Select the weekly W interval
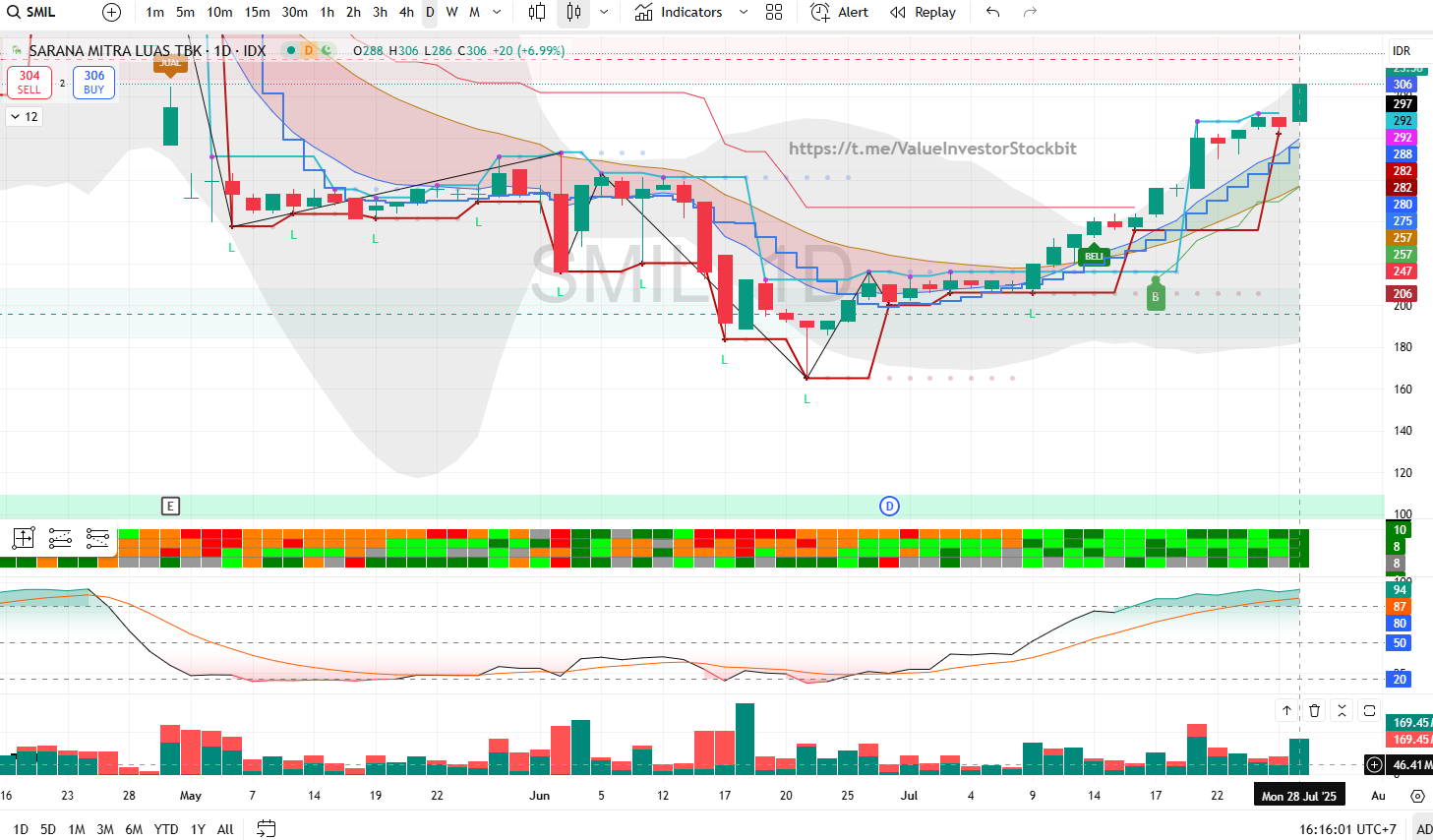Screen dimensions: 1433x840 pyautogui.click(x=452, y=12)
